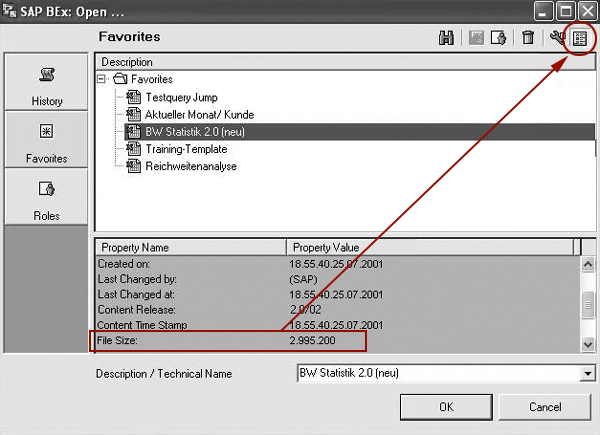Image resolution: width=600 pixels, height=435 pixels.
Task: Close the SAP BEx Open dialog
Action: click(587, 11)
